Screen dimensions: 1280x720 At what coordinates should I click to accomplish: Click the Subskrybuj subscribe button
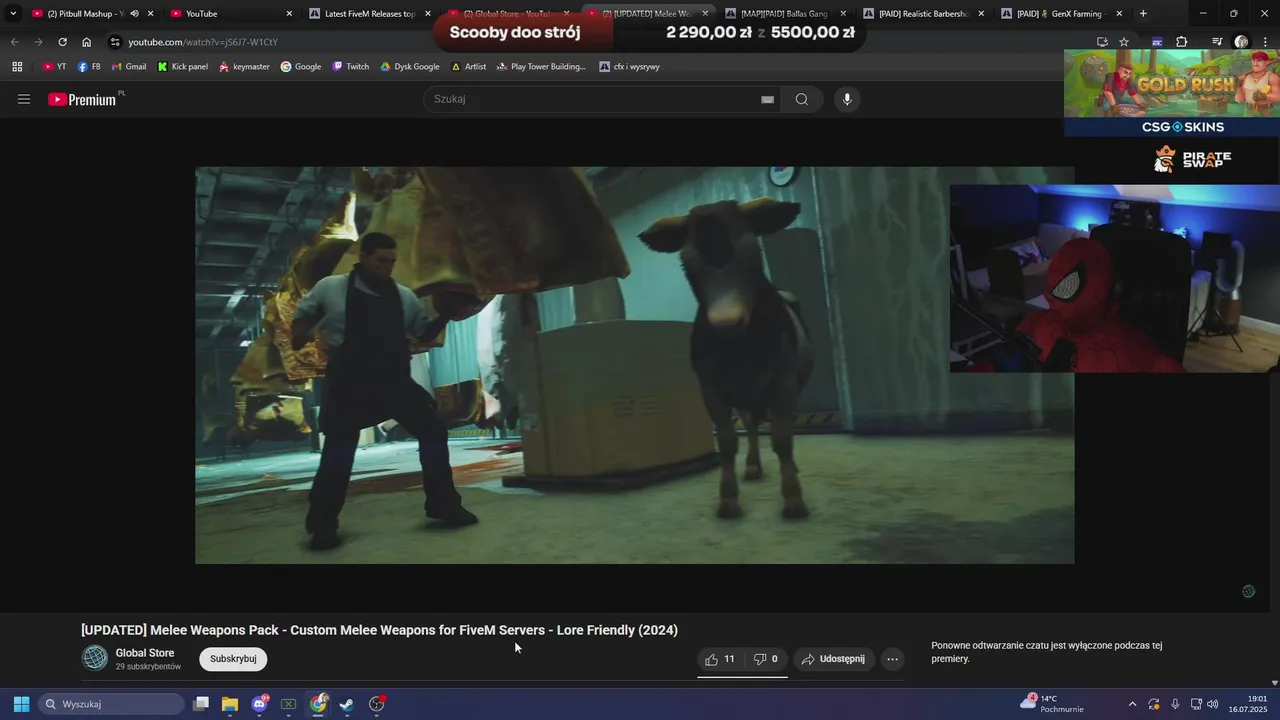point(233,659)
